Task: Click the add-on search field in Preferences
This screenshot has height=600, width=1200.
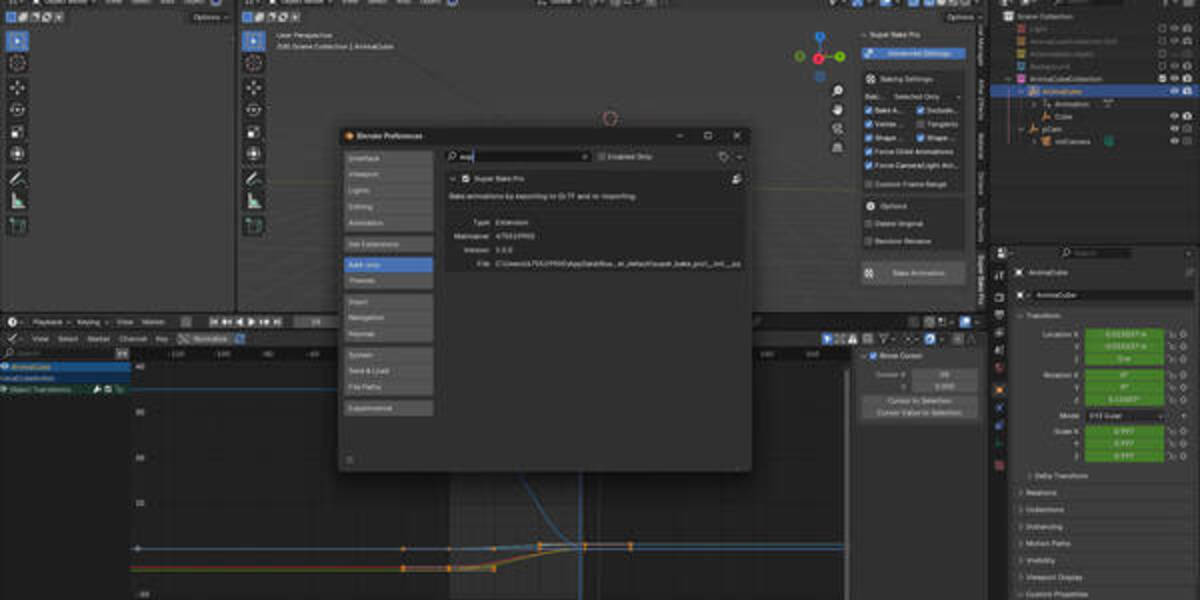Action: [x=518, y=156]
